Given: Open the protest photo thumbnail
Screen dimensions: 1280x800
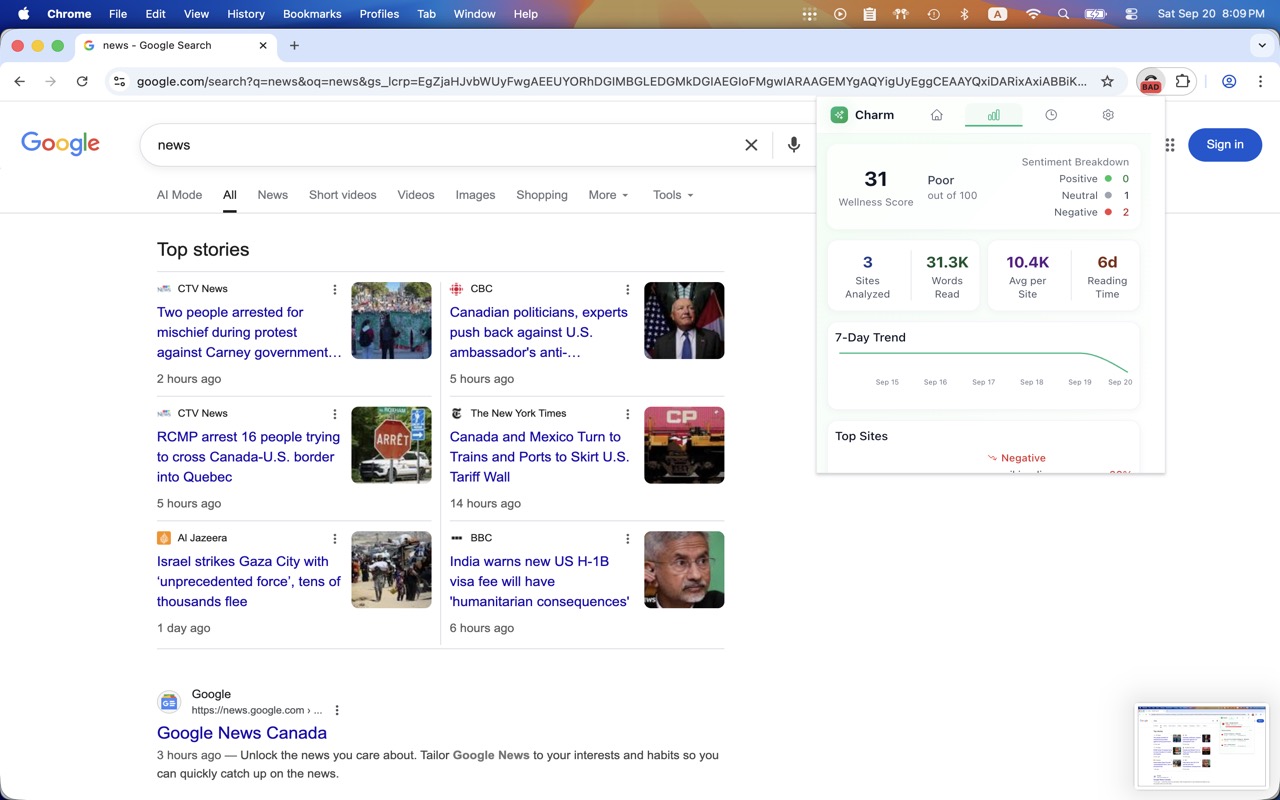Looking at the screenshot, I should (391, 320).
